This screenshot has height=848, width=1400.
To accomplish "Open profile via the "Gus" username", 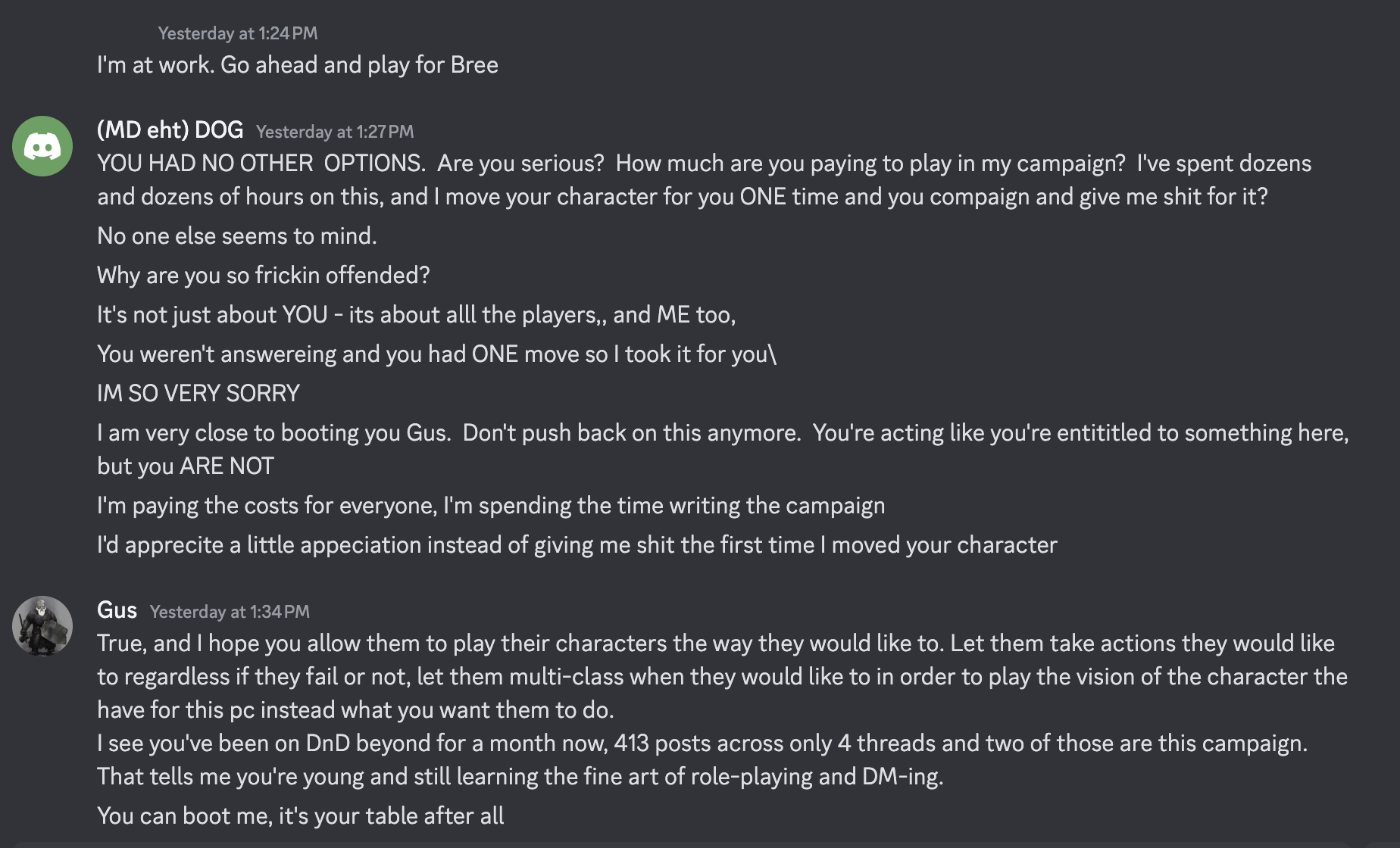I will (x=117, y=609).
